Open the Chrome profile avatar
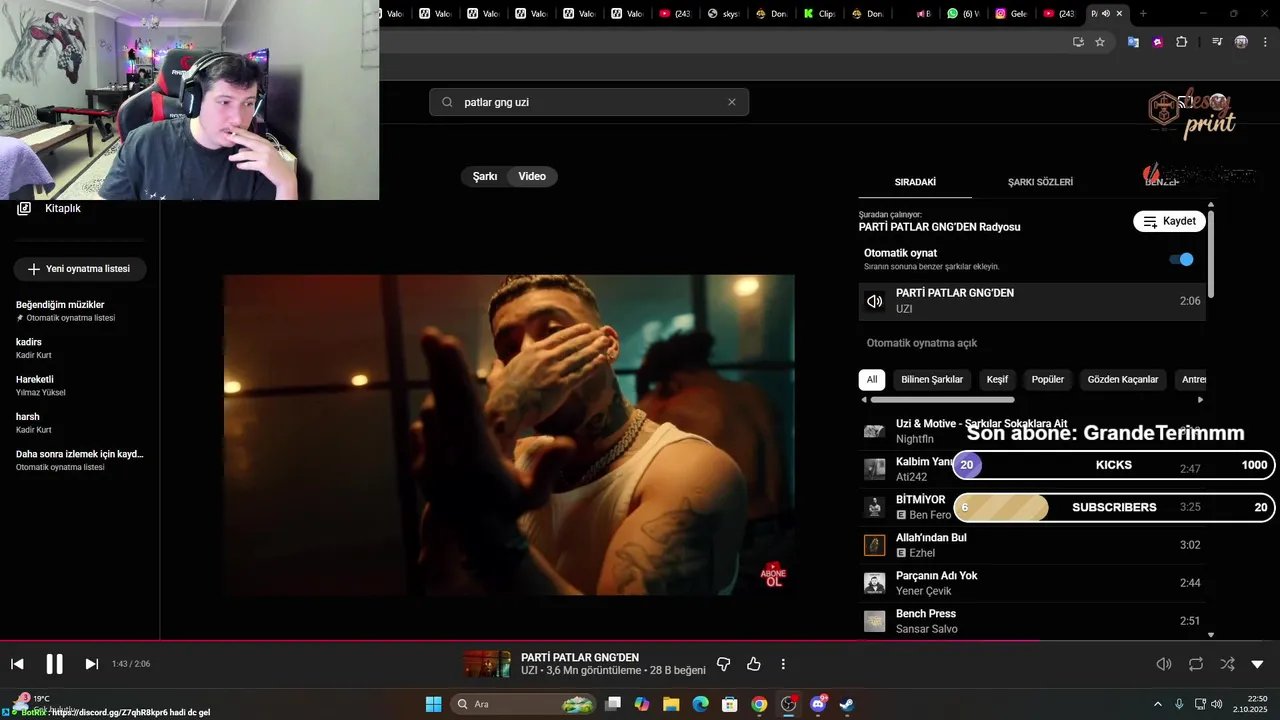Viewport: 1280px width, 720px height. pyautogui.click(x=1241, y=42)
